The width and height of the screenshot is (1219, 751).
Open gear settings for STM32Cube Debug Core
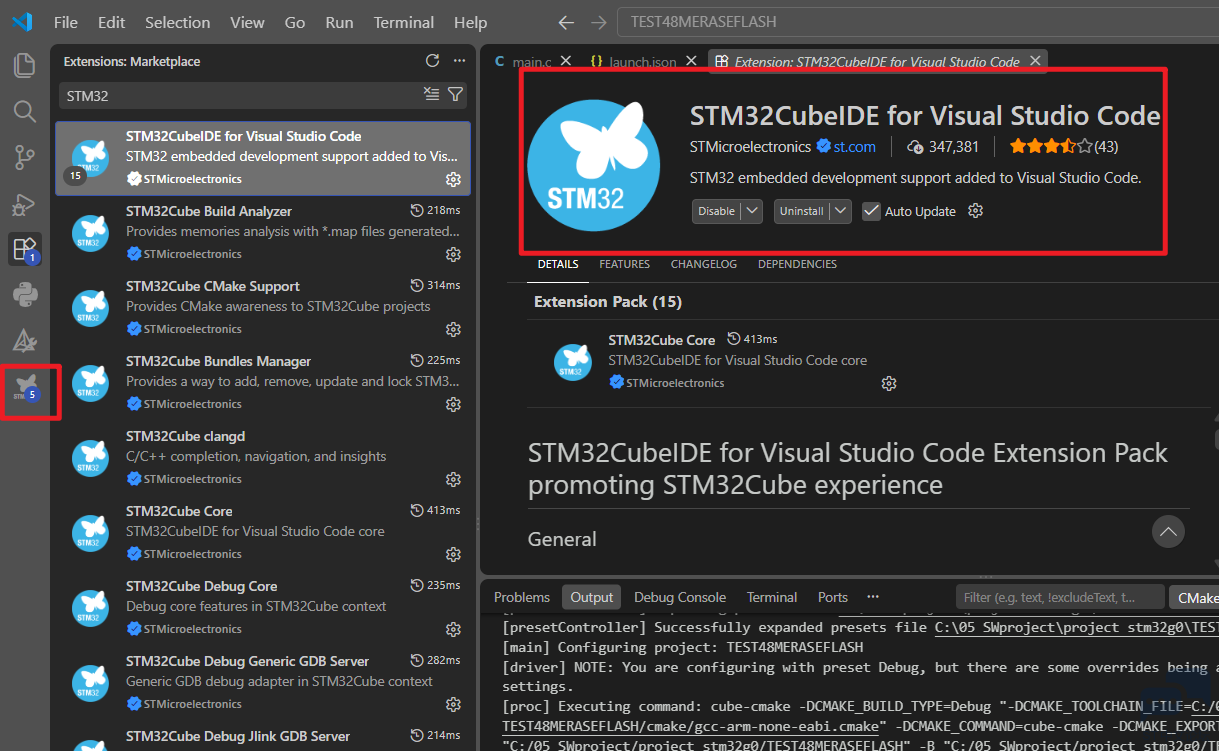click(x=453, y=629)
